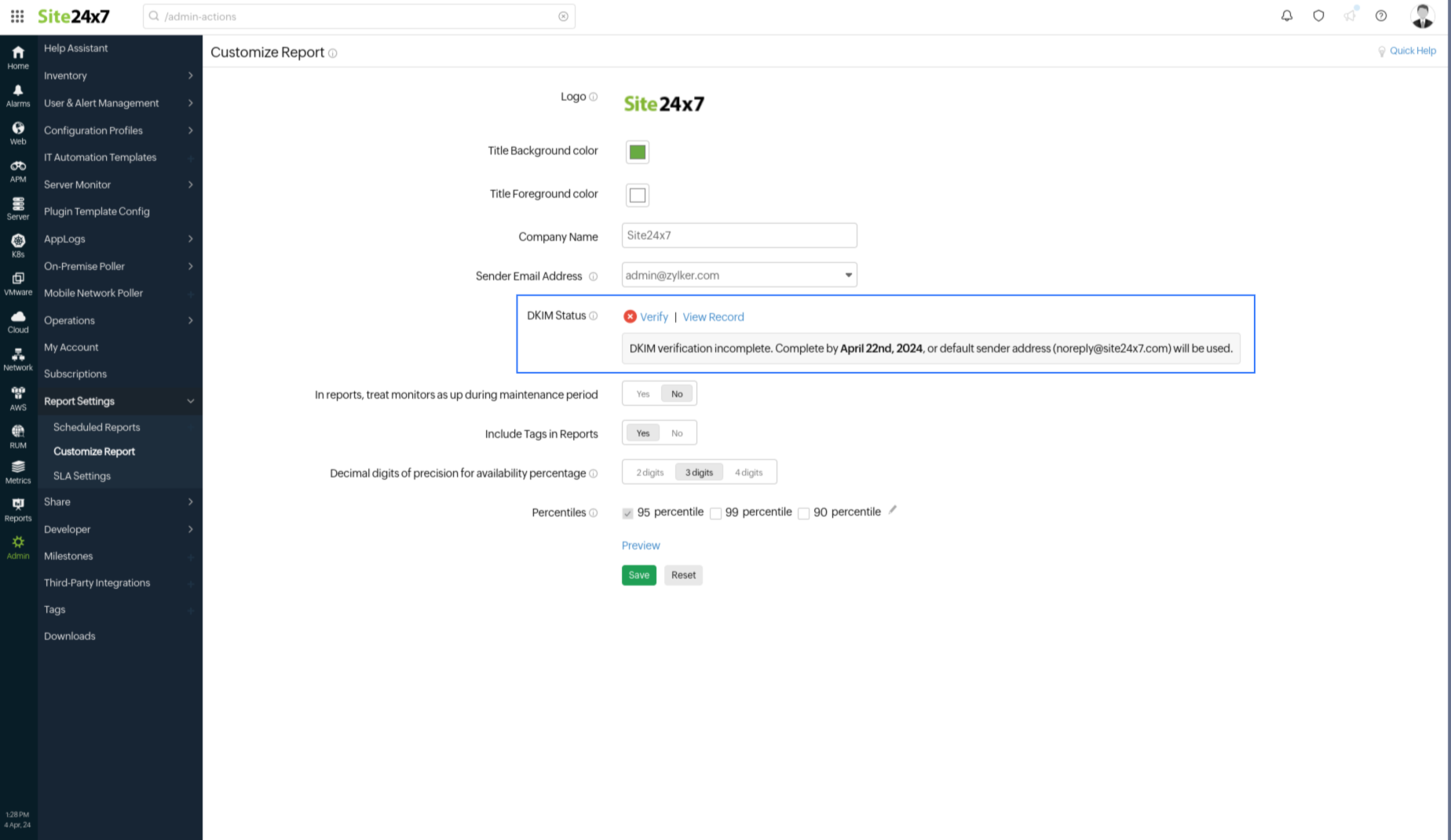Open the help question mark icon
Image resolution: width=1451 pixels, height=840 pixels.
1381,16
